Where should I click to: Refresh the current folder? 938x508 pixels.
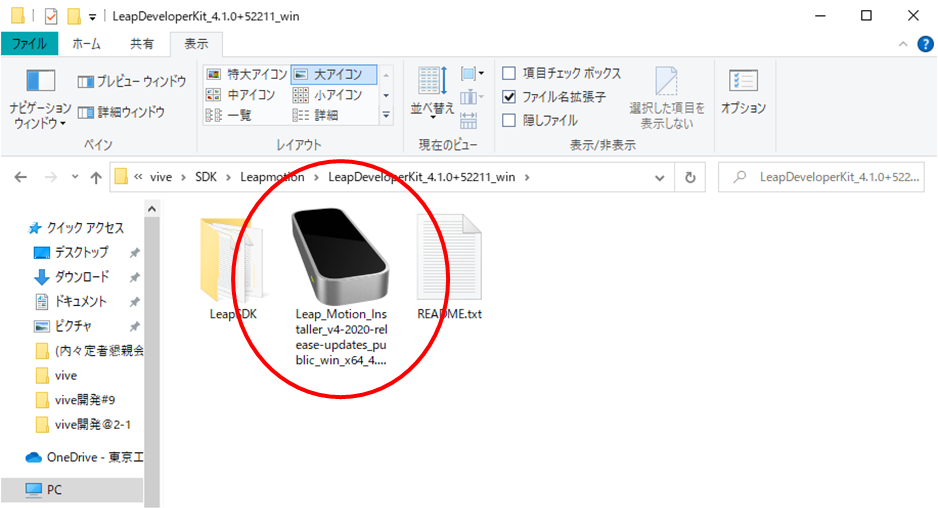click(690, 178)
